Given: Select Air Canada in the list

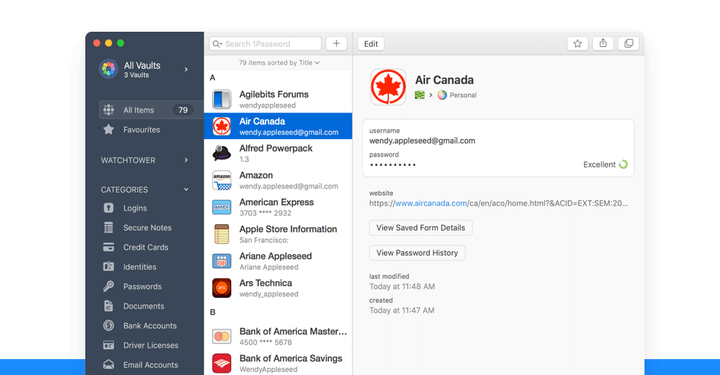Looking at the screenshot, I should click(278, 126).
